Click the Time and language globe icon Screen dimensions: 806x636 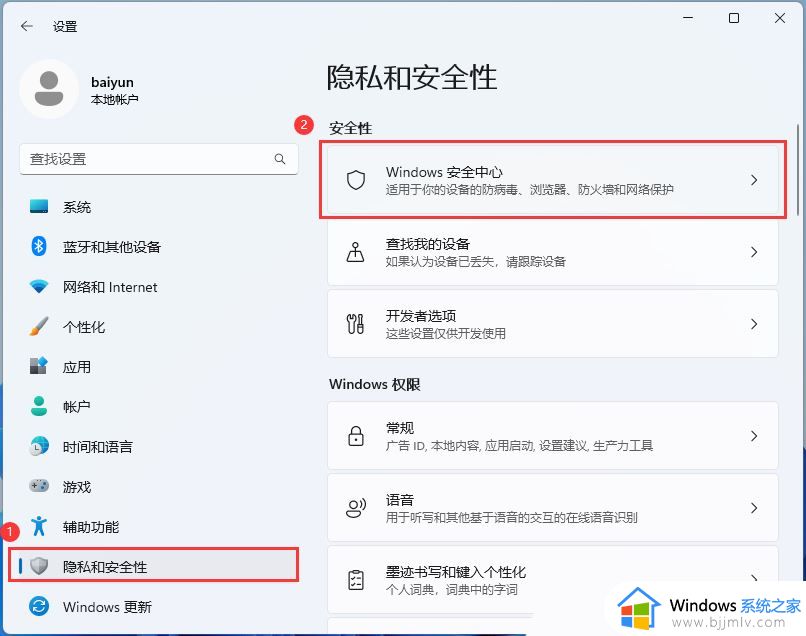pyautogui.click(x=39, y=446)
